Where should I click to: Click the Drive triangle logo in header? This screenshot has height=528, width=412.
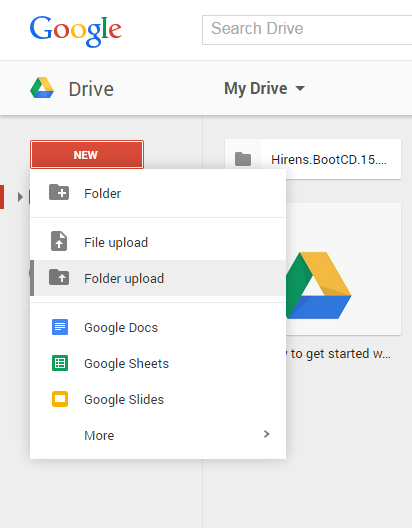click(42, 88)
